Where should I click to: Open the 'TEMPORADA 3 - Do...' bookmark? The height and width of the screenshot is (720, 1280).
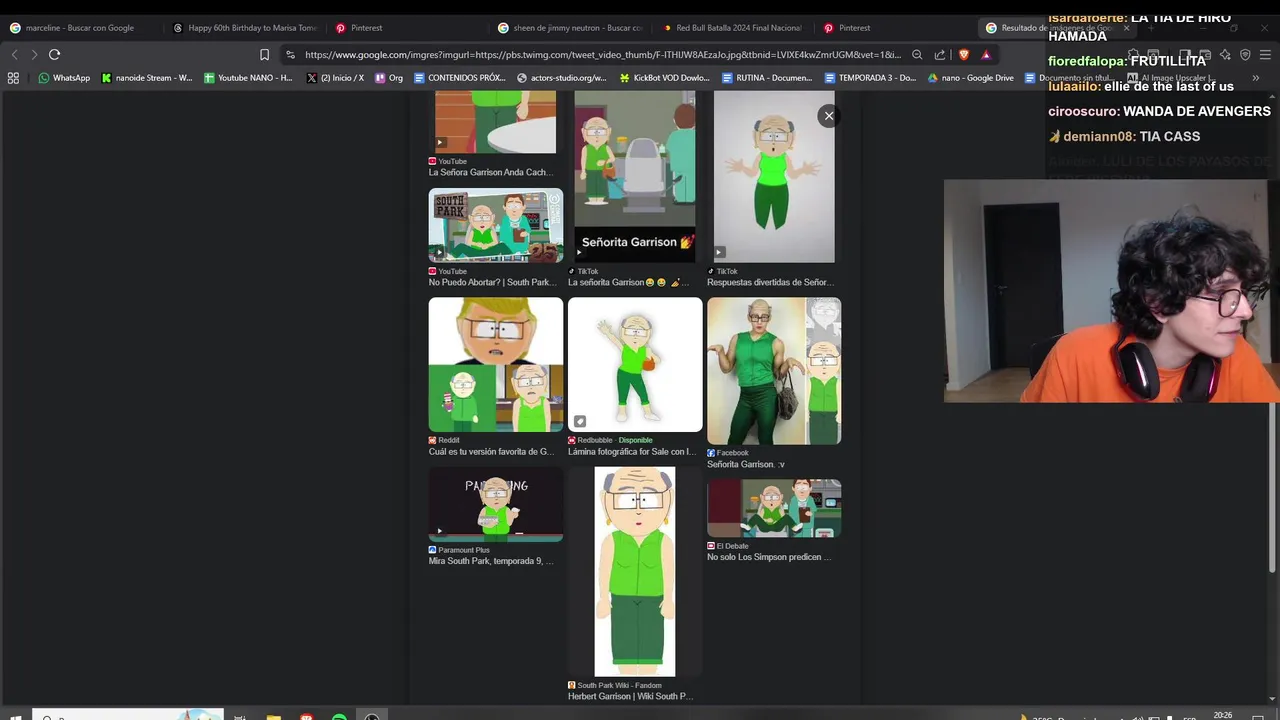coord(870,78)
